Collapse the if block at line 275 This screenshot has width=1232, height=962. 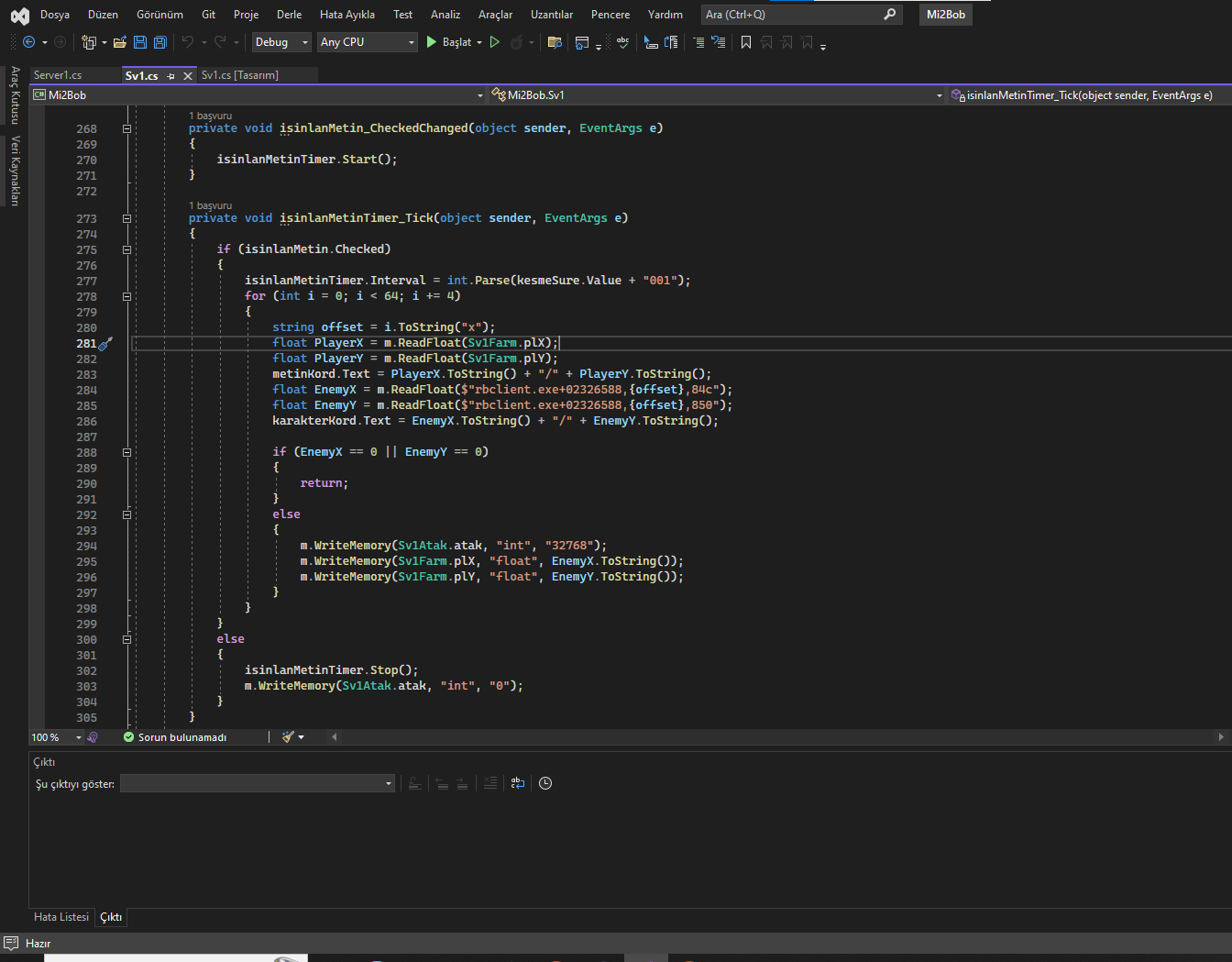point(126,249)
